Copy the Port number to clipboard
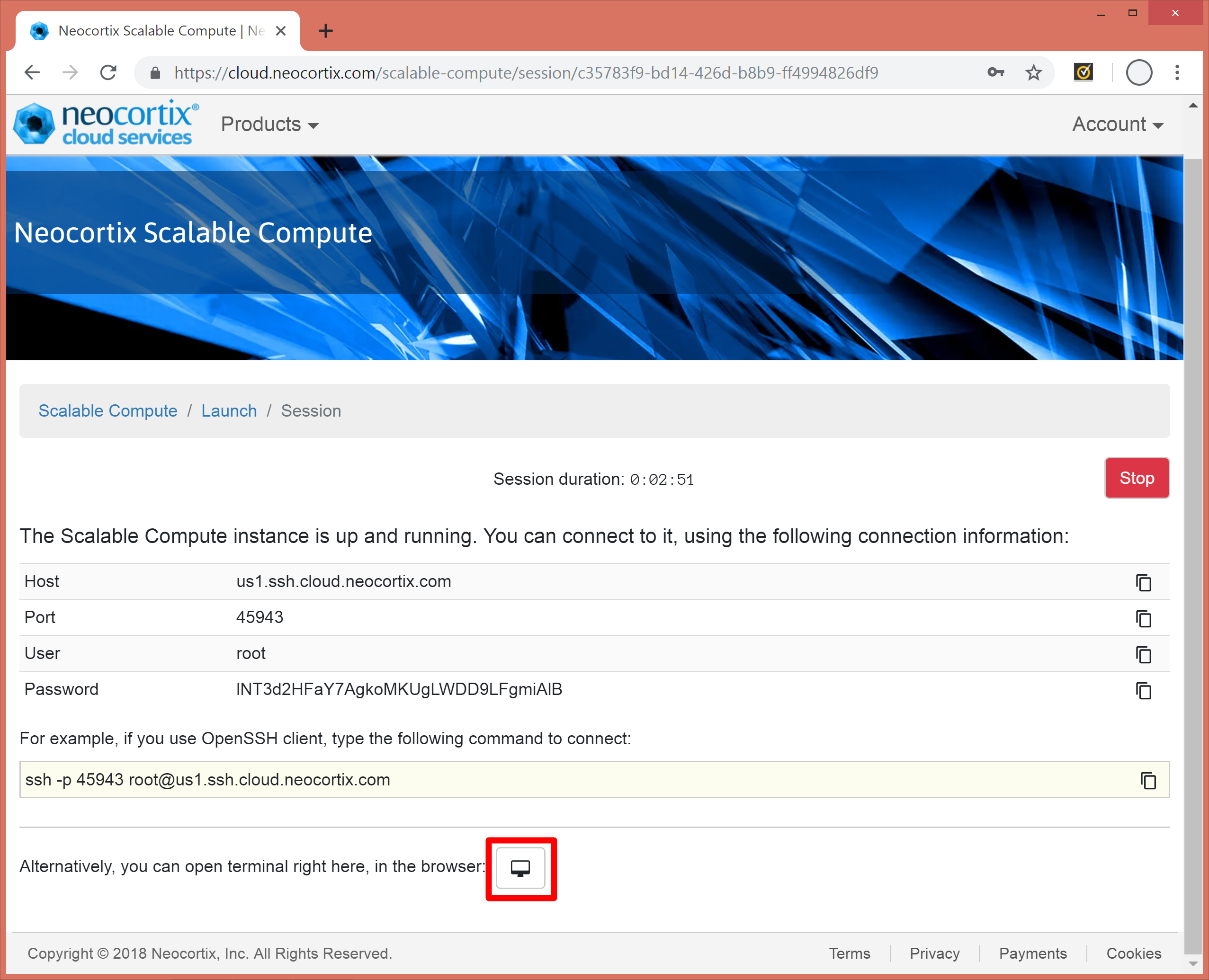Image resolution: width=1209 pixels, height=980 pixels. tap(1143, 618)
